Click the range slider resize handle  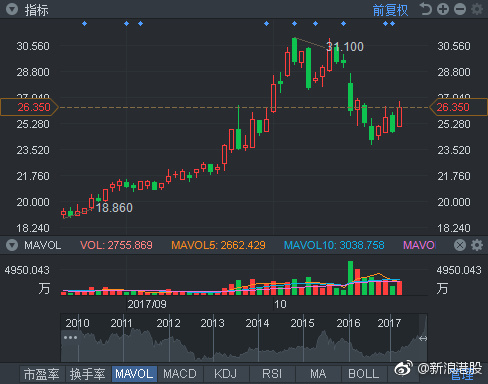(423, 339)
